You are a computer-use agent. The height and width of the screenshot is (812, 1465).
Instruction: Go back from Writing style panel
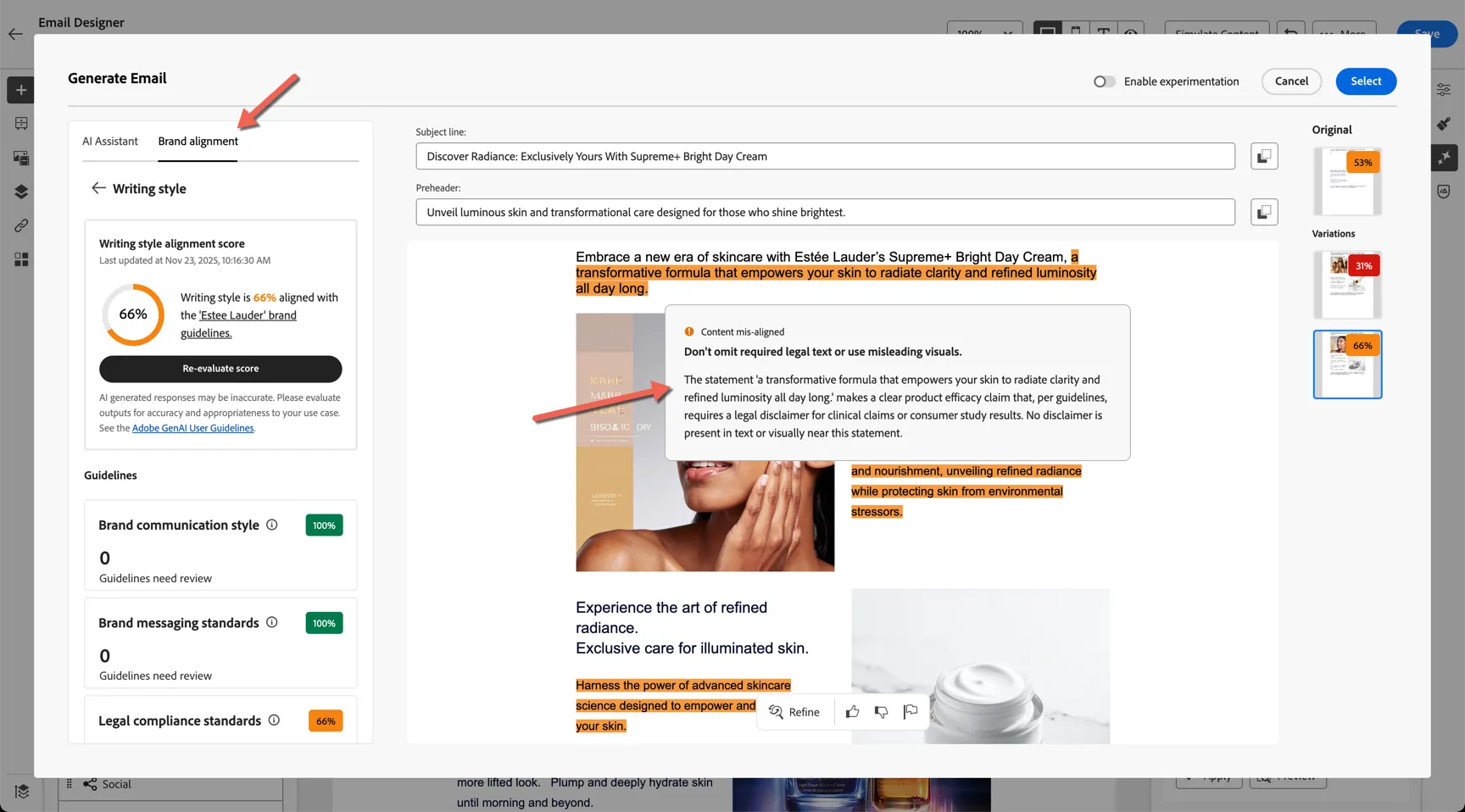98,188
